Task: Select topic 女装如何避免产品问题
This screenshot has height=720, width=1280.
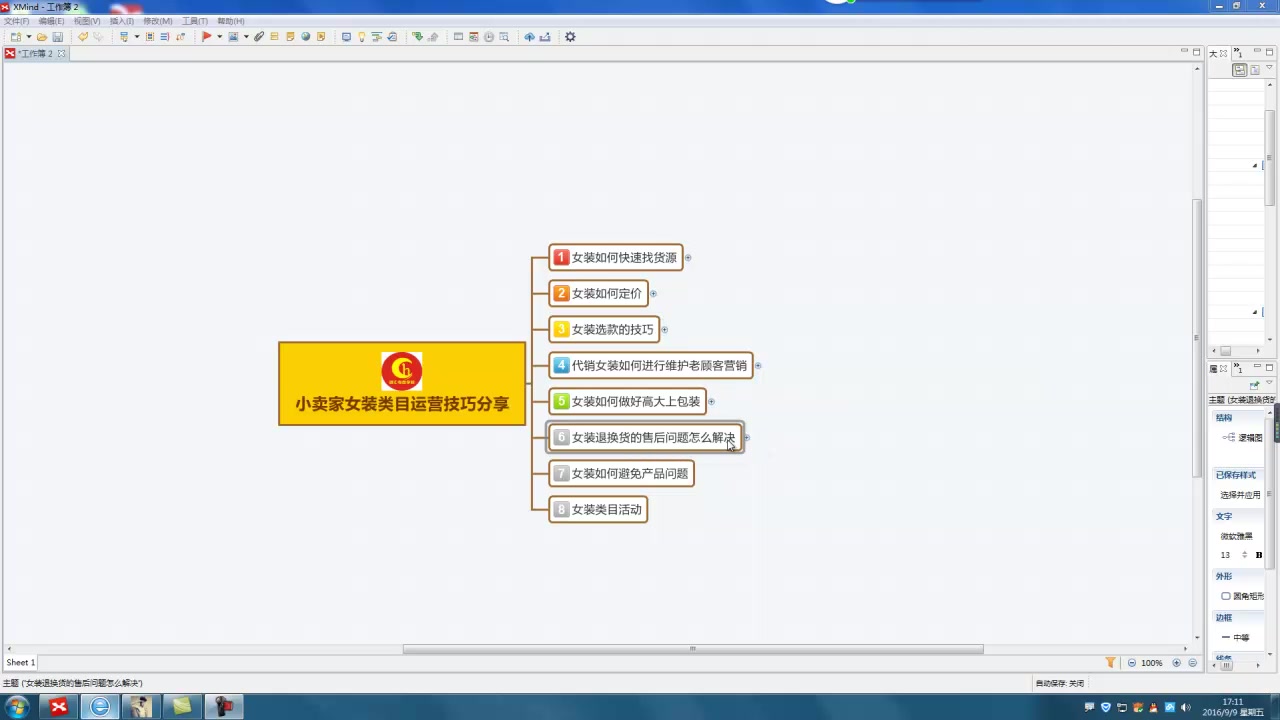Action: point(621,474)
